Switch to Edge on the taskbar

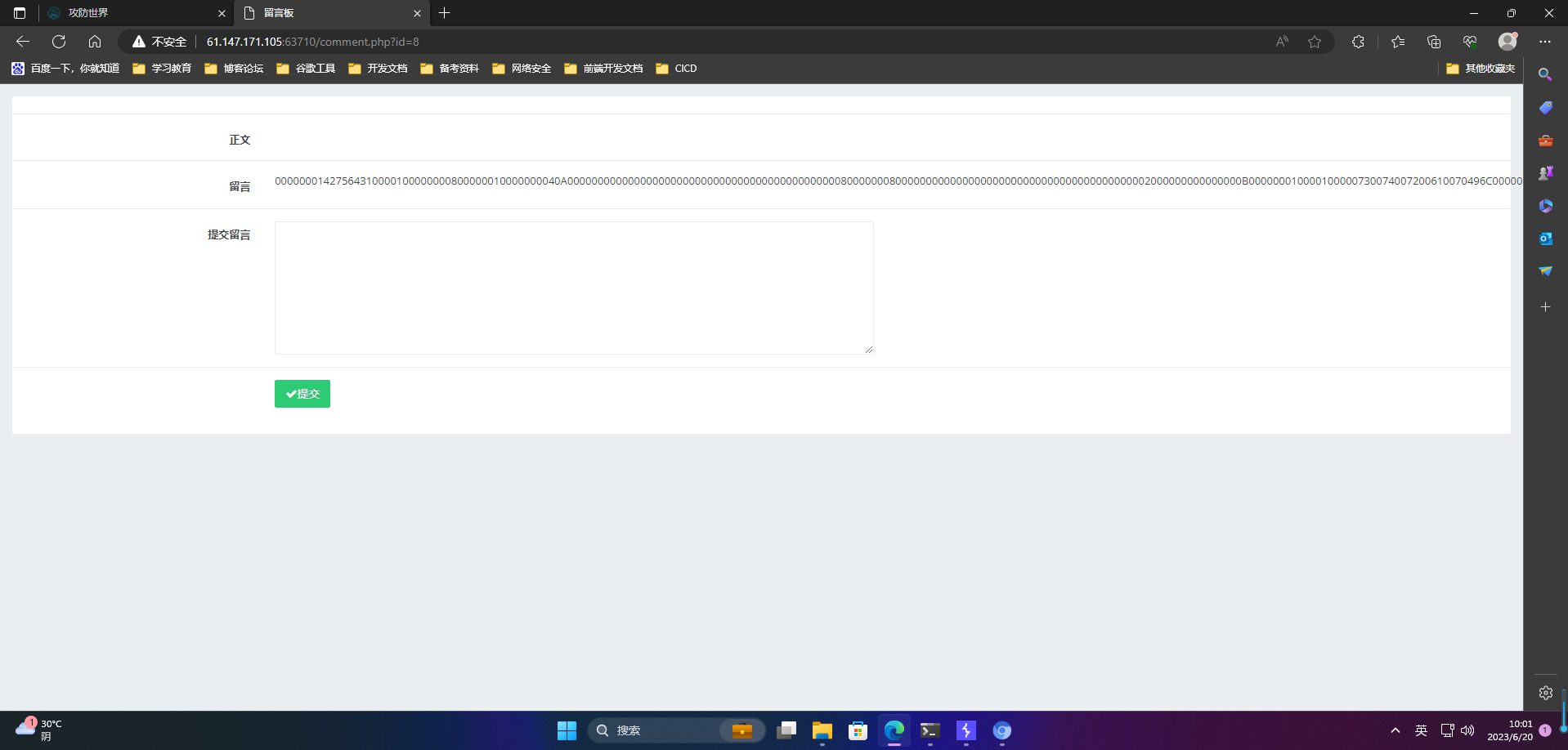coord(894,730)
